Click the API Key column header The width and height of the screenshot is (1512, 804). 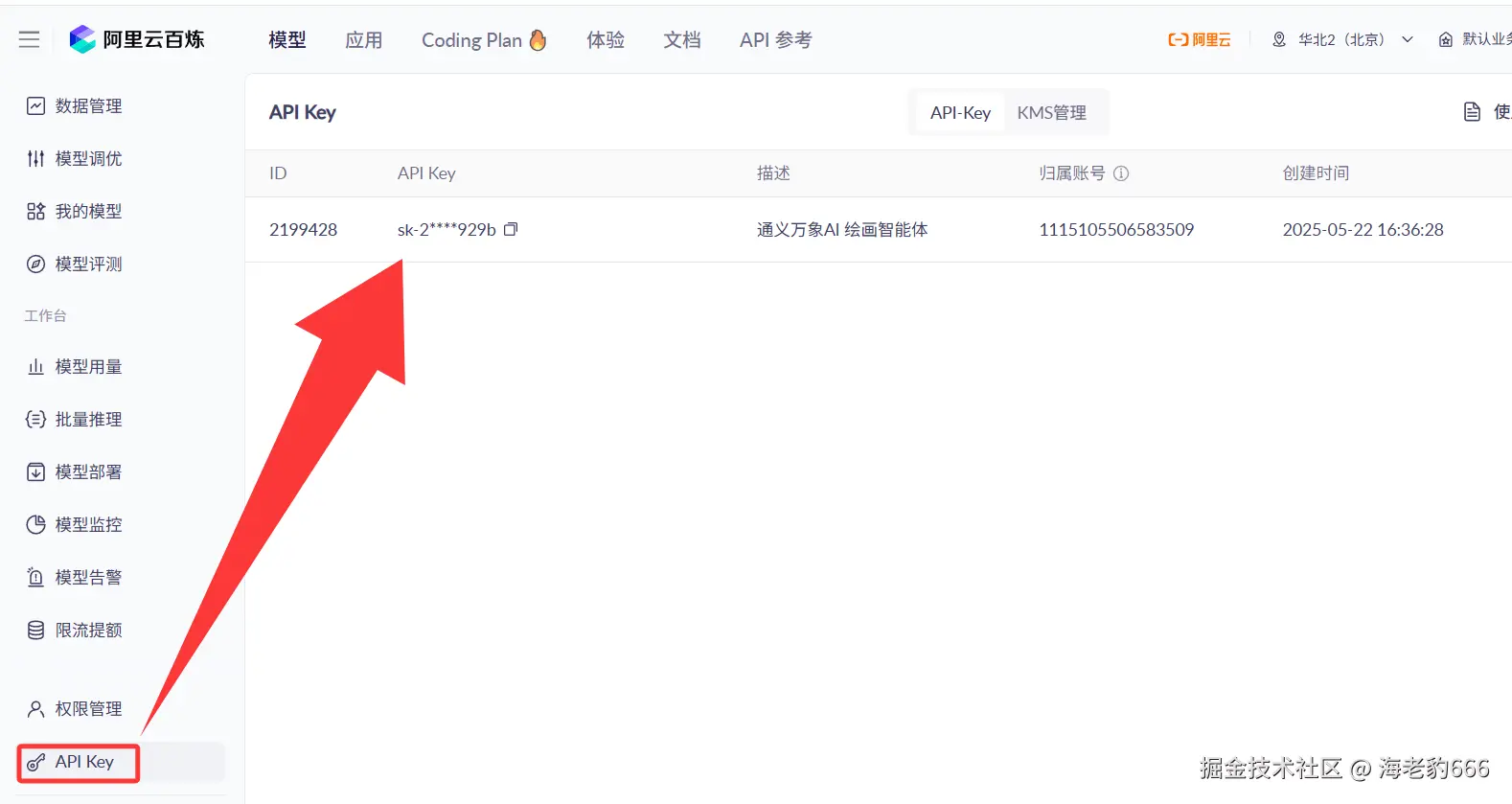pos(426,173)
